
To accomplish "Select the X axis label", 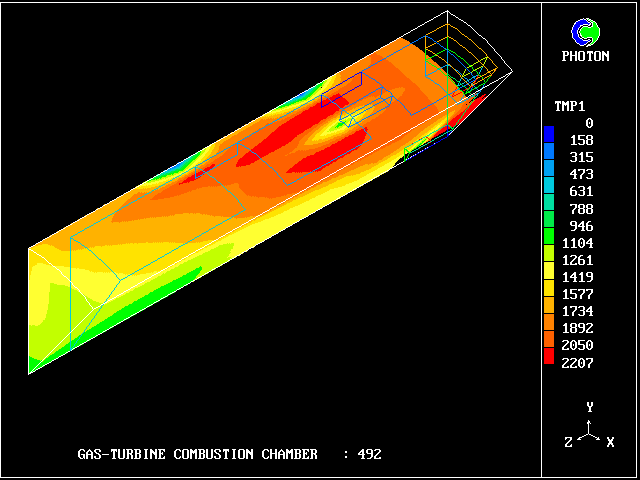I will point(610,442).
